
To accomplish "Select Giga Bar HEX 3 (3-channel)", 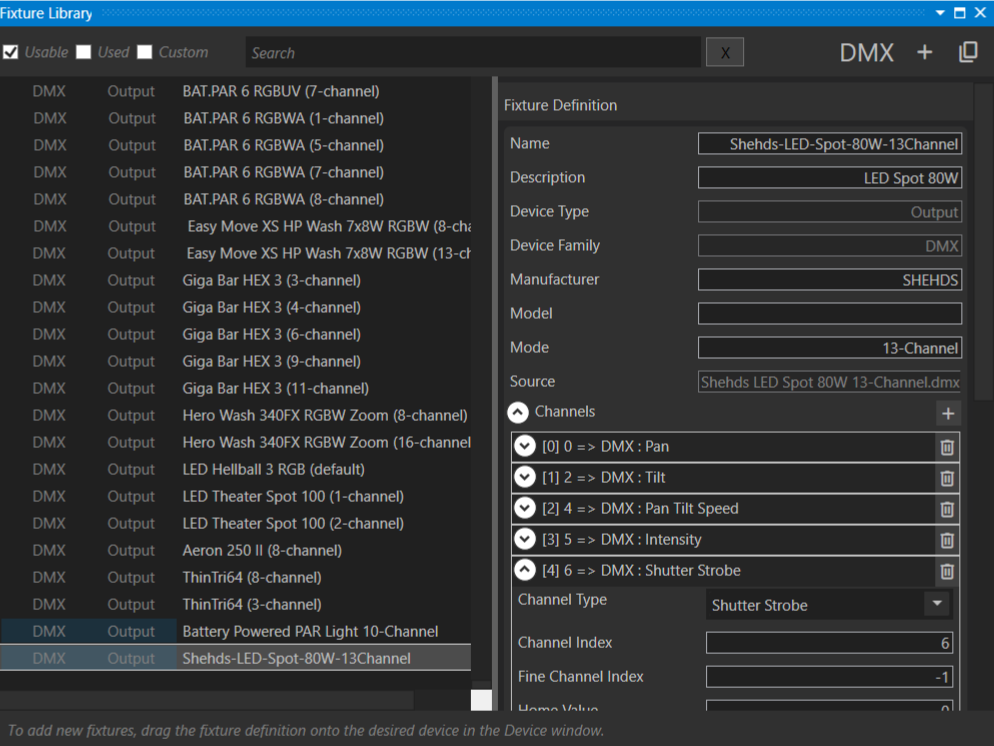I will coord(235,280).
